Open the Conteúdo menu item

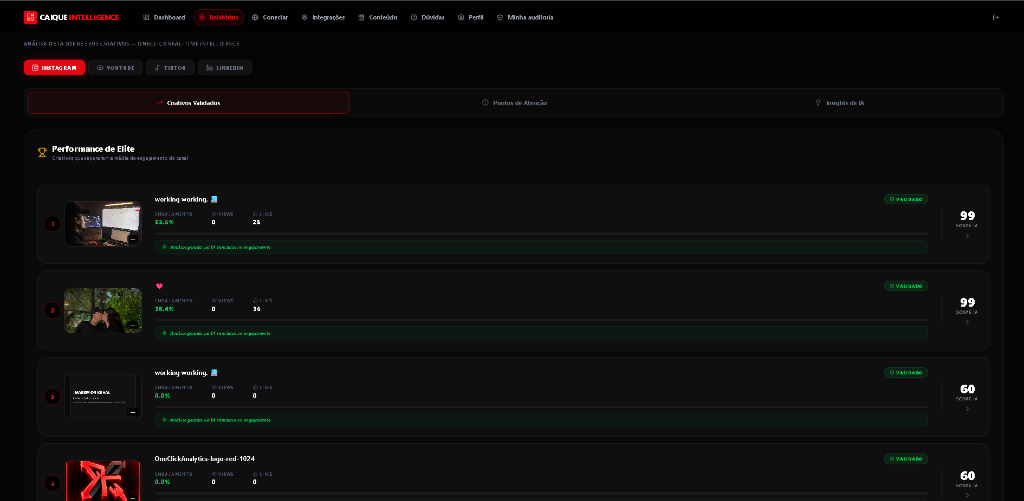377,18
